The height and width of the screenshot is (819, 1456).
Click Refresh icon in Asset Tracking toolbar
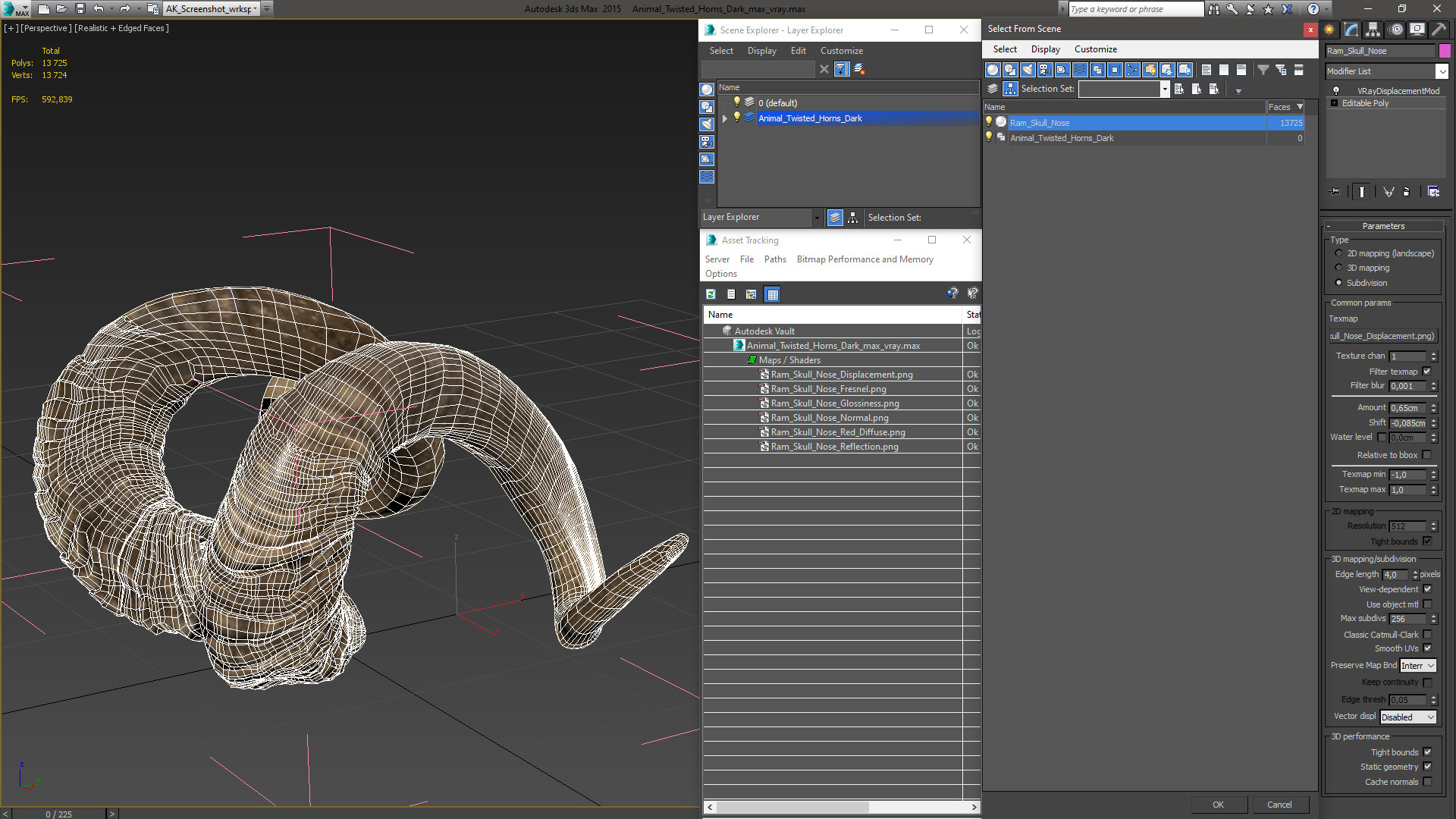(x=711, y=294)
